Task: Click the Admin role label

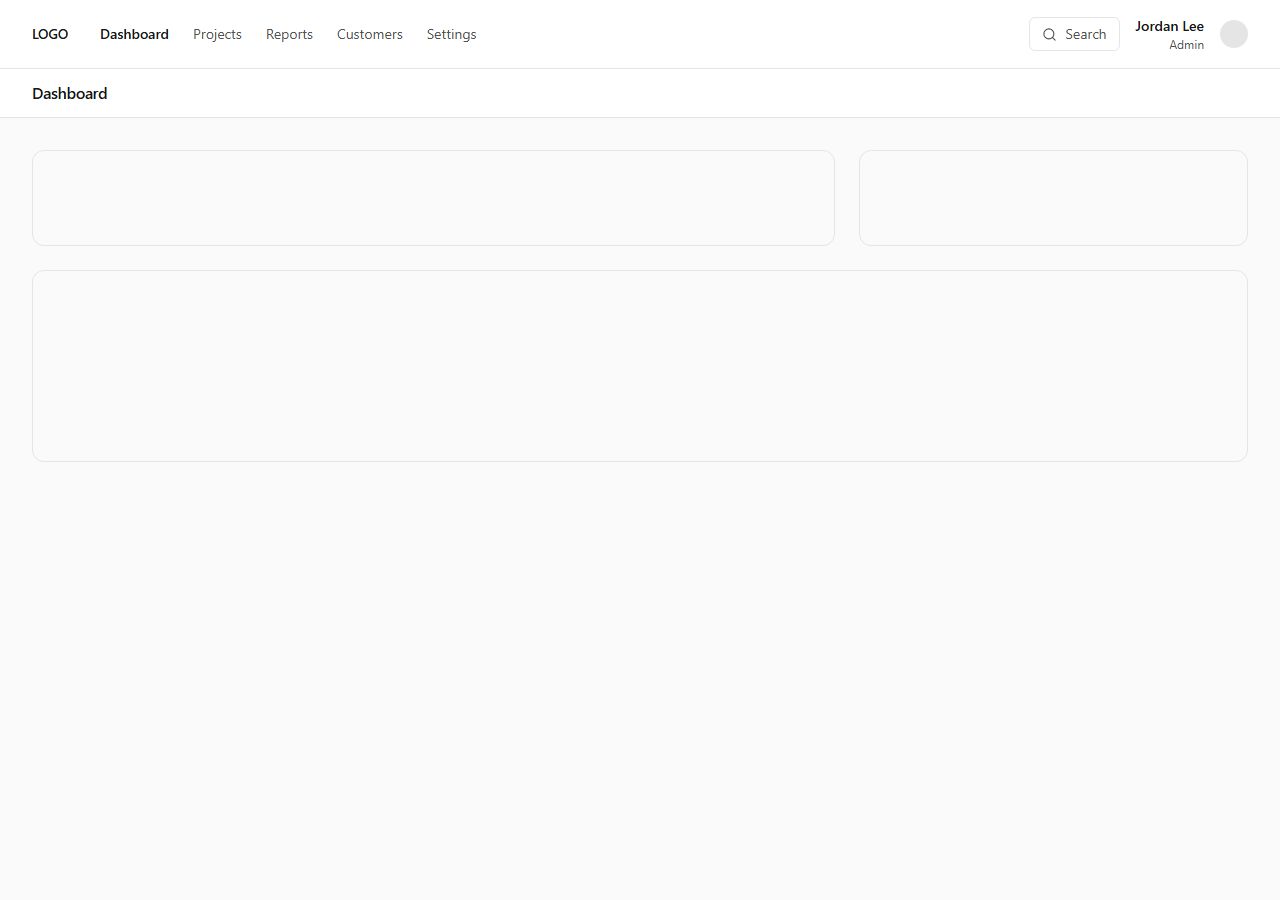Action: click(x=1186, y=45)
